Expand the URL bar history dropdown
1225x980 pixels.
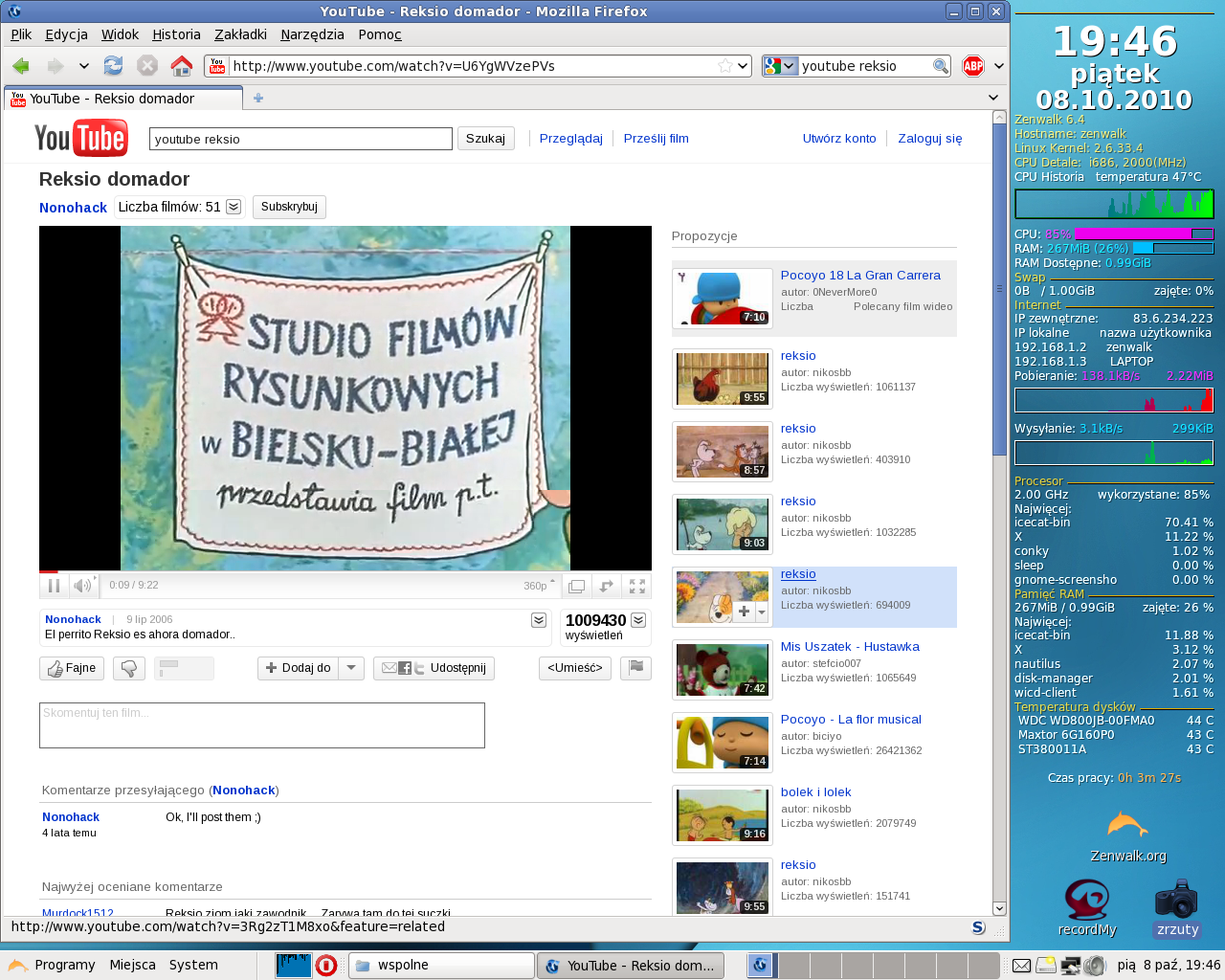(743, 66)
